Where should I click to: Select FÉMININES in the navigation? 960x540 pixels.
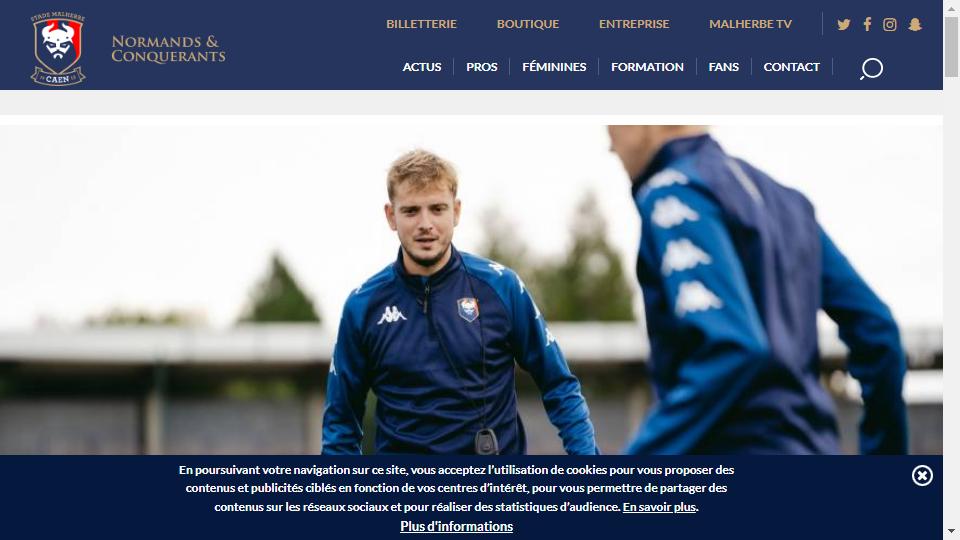pos(554,67)
